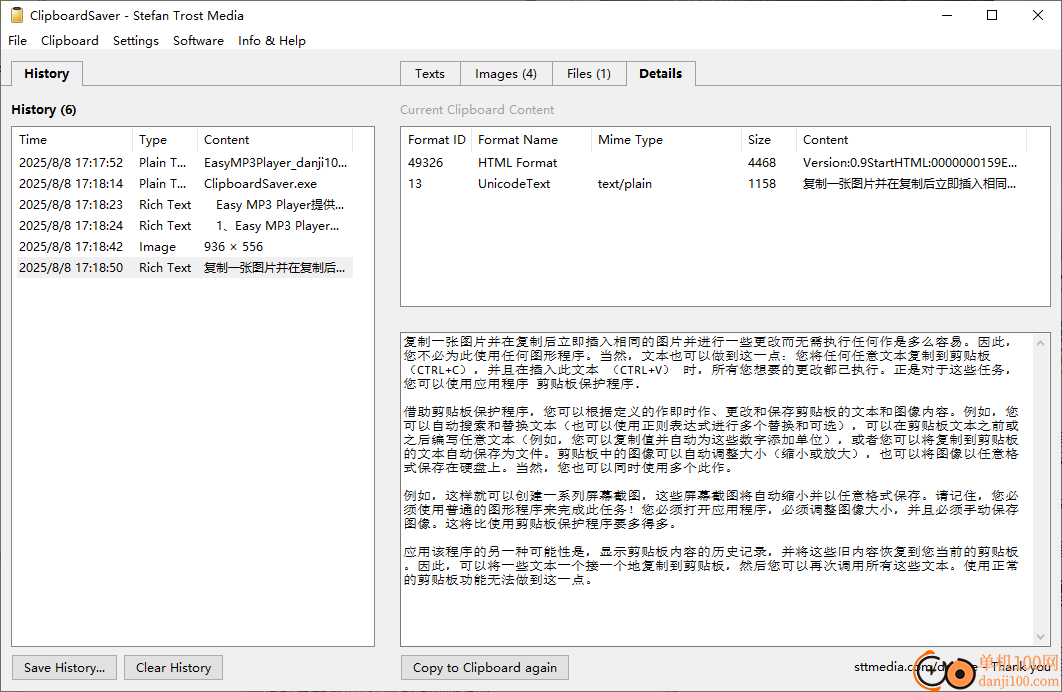Image resolution: width=1062 pixels, height=692 pixels.
Task: Select the History tab
Action: tap(47, 74)
